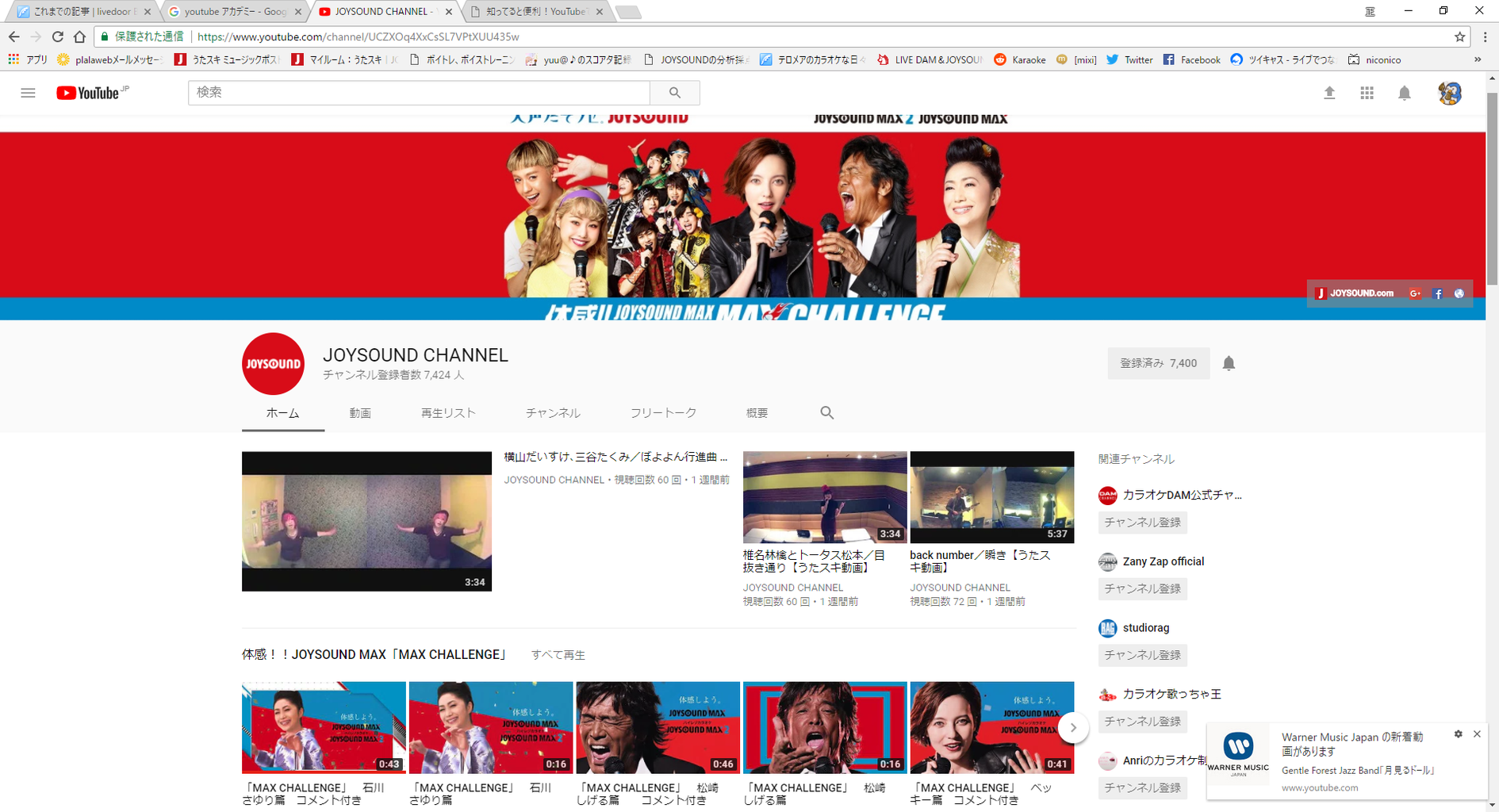The width and height of the screenshot is (1499, 812).
Task: Open the 椎名林檎とトータス松本 video thumbnail
Action: tap(825, 497)
